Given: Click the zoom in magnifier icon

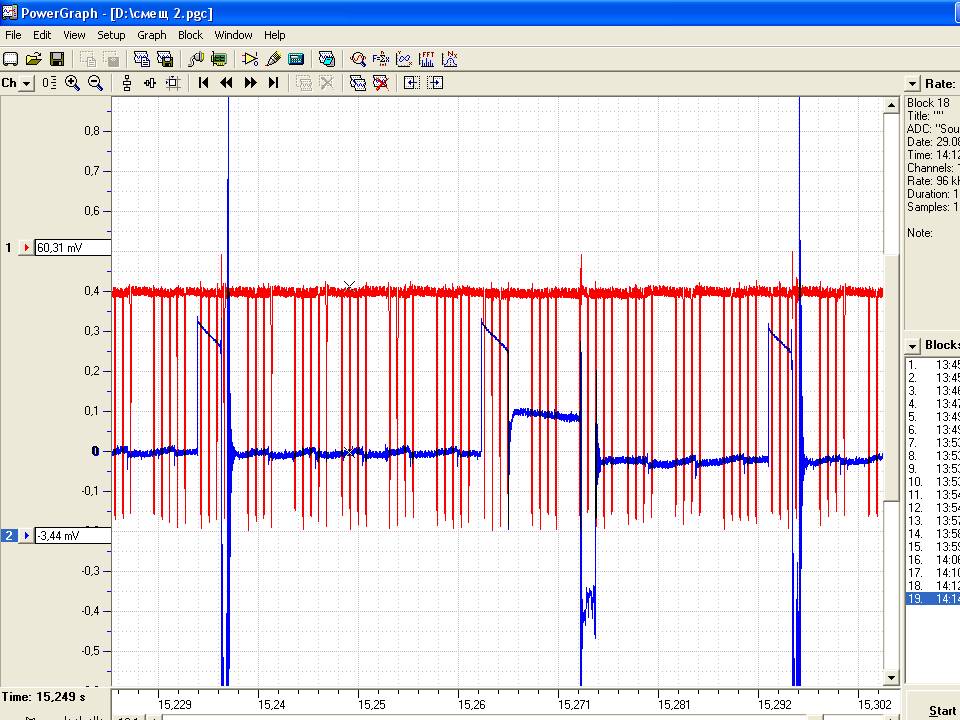Looking at the screenshot, I should [x=72, y=83].
